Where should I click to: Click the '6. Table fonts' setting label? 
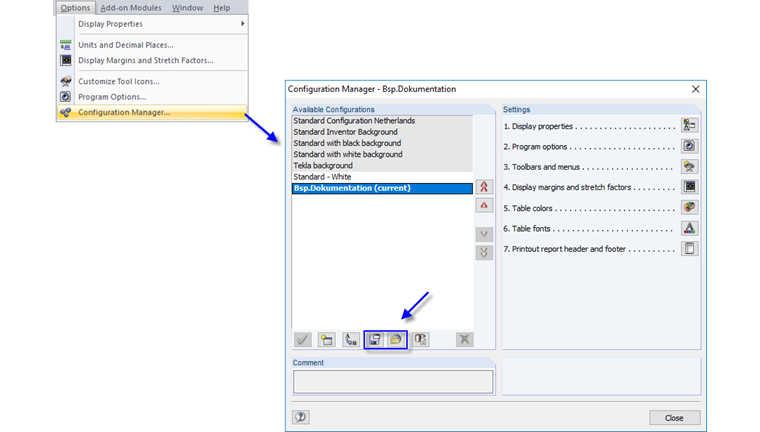527,228
